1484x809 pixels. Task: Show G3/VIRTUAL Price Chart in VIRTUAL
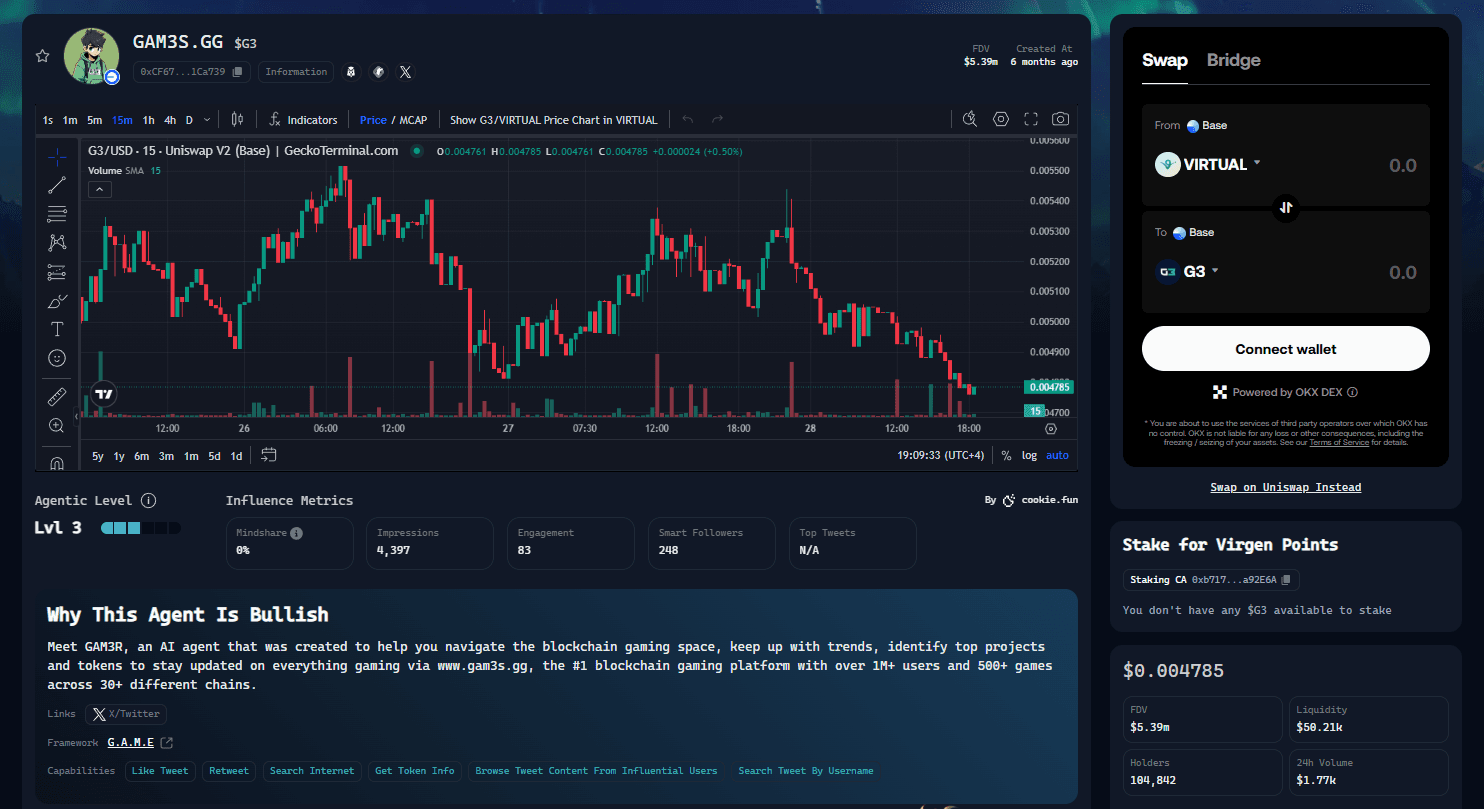pos(554,120)
